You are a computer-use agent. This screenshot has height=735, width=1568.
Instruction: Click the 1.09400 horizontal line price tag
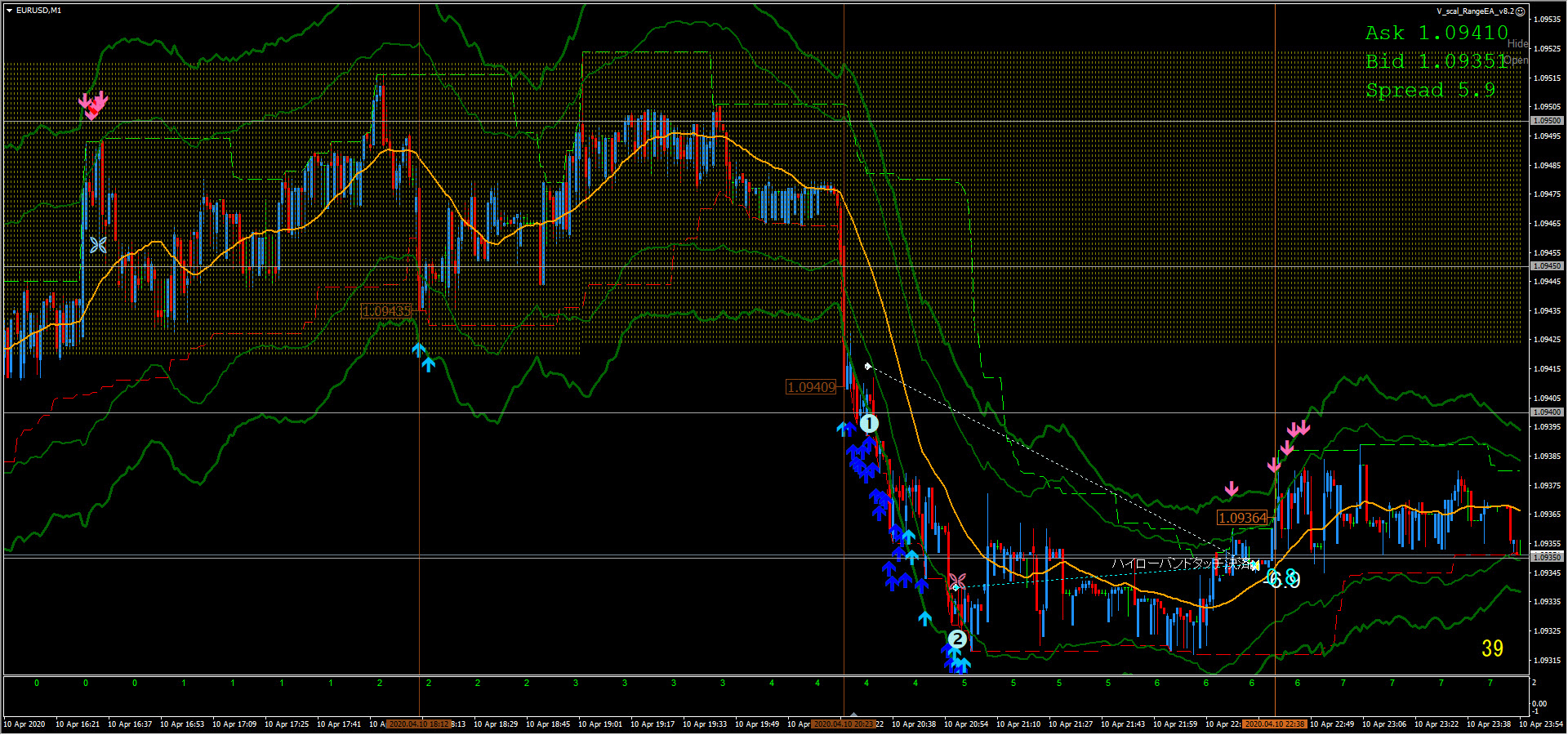coord(1547,412)
